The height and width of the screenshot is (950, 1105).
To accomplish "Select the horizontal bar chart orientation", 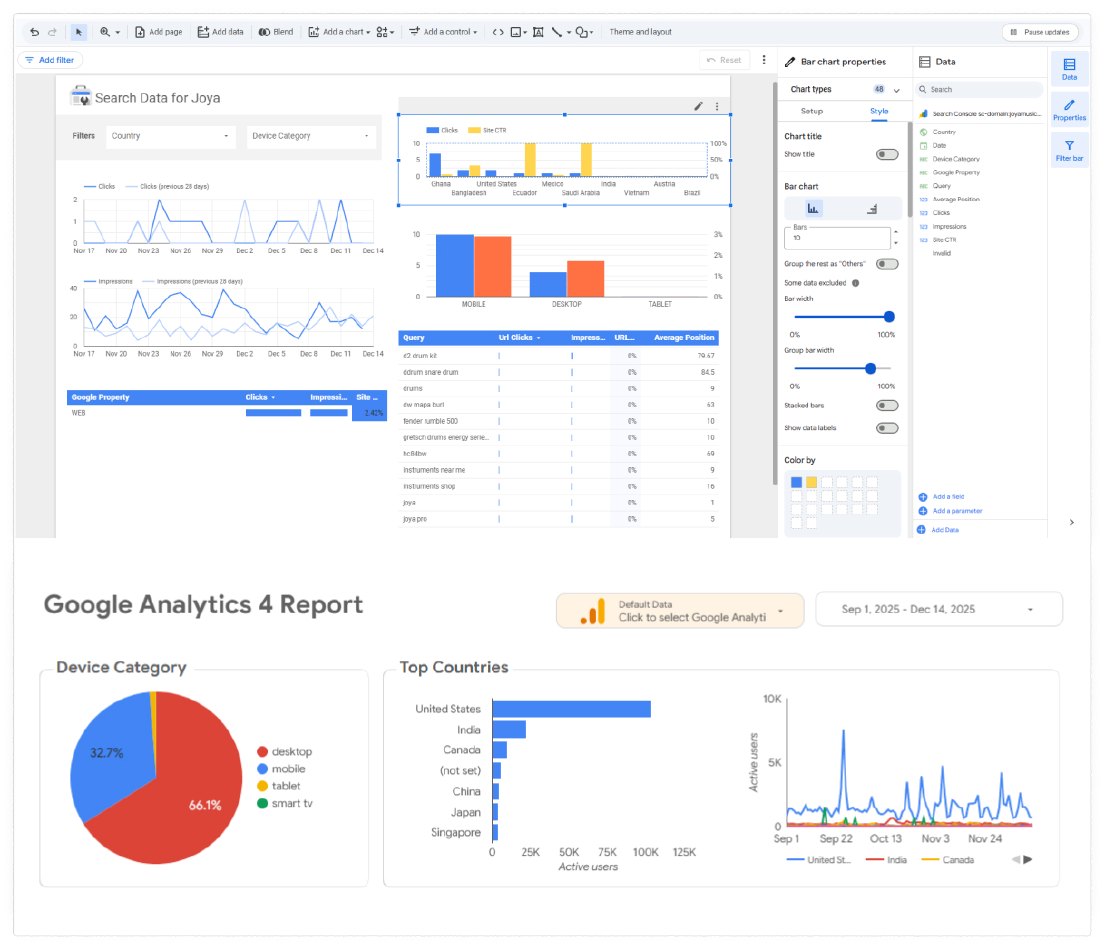I will click(x=872, y=209).
